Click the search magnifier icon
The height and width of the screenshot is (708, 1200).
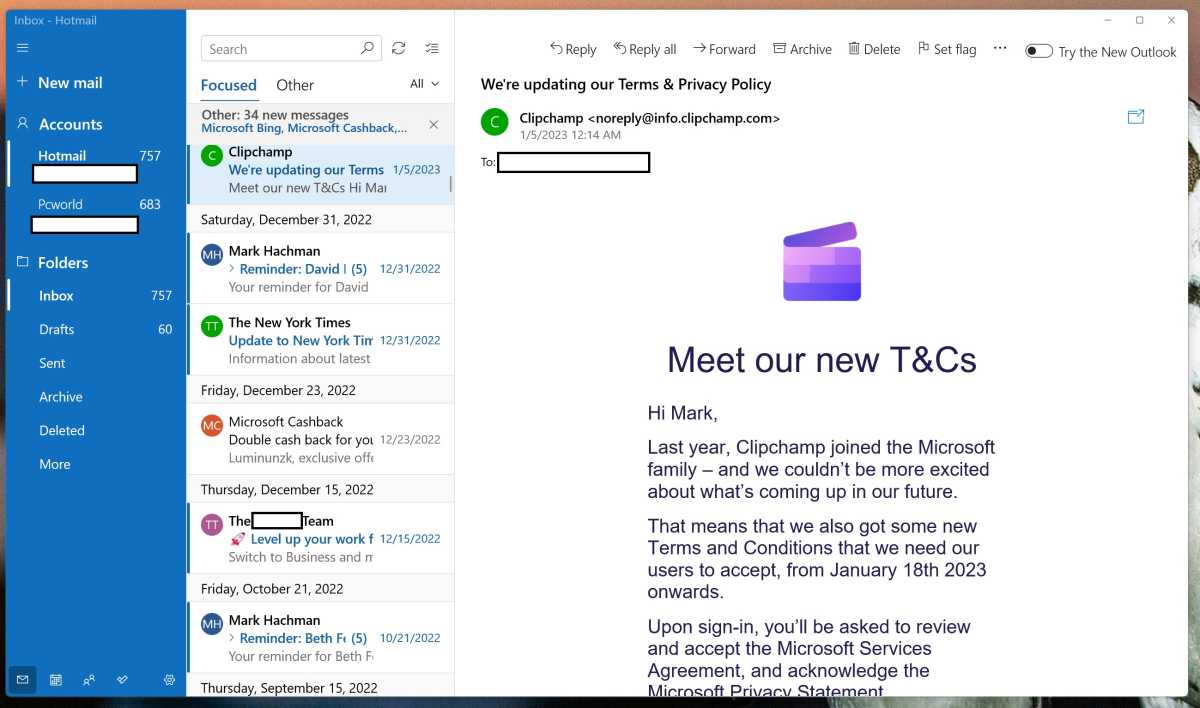(x=368, y=48)
